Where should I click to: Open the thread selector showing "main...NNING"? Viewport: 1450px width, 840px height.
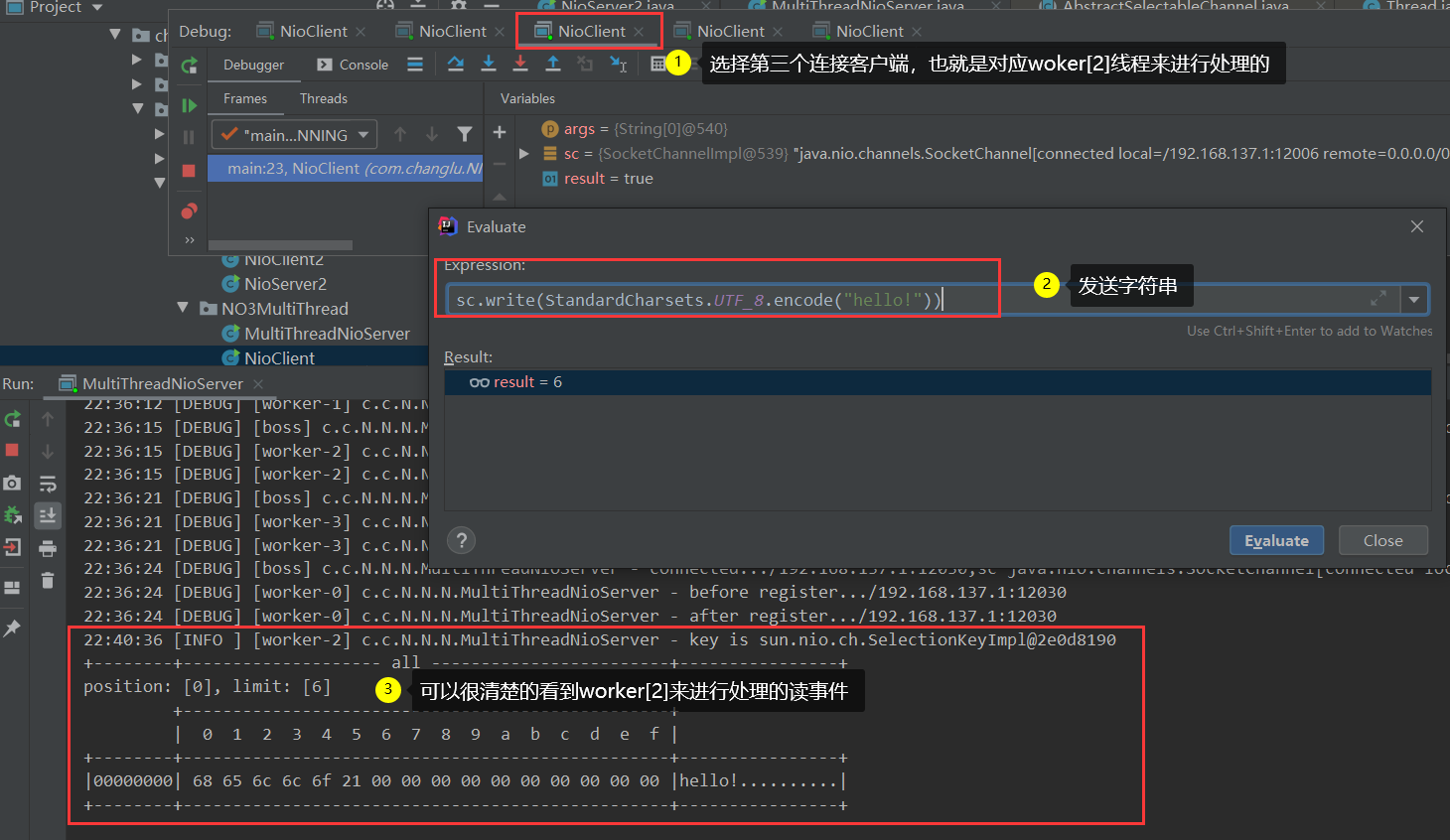click(x=294, y=134)
